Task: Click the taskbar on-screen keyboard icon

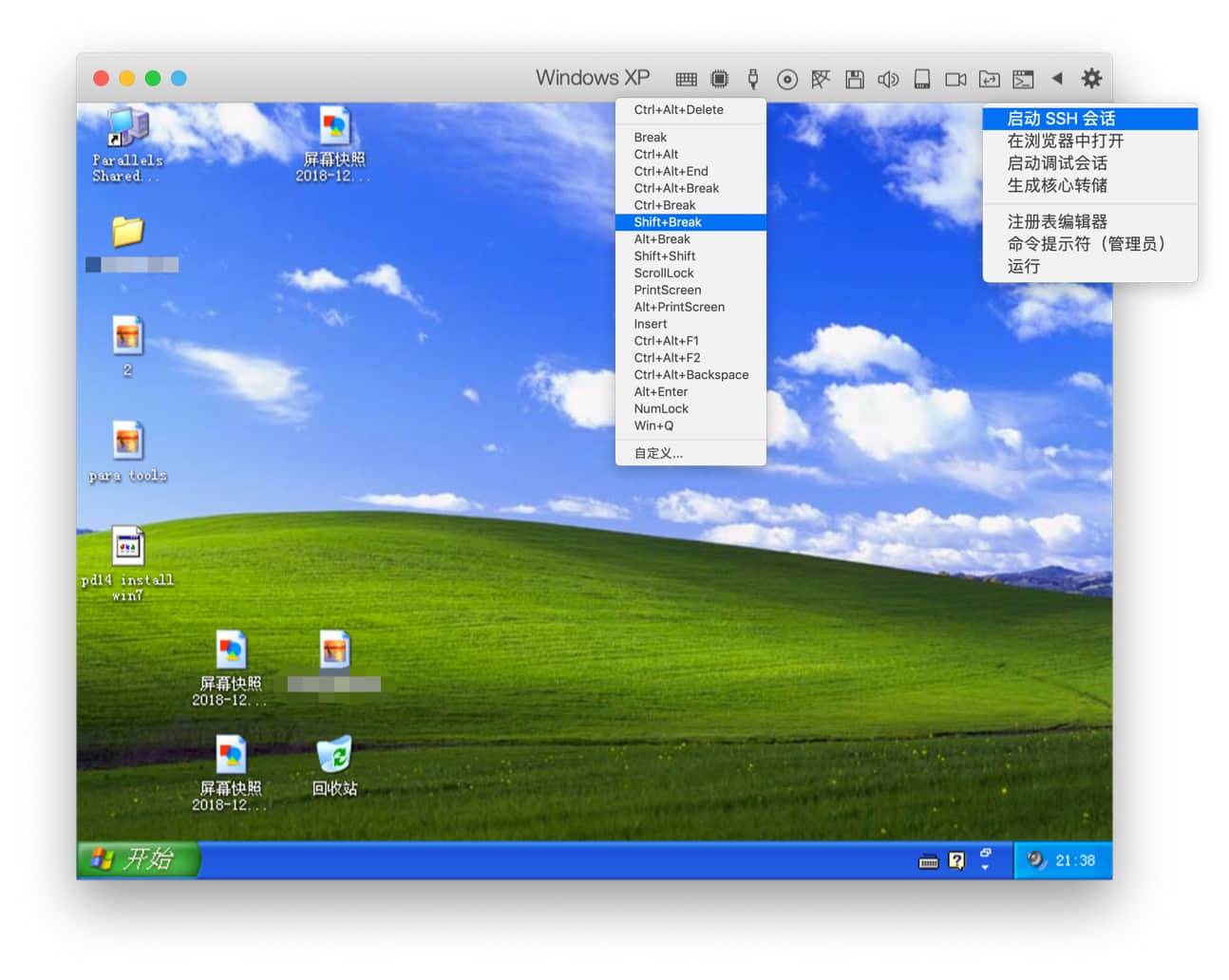Action: point(929,861)
